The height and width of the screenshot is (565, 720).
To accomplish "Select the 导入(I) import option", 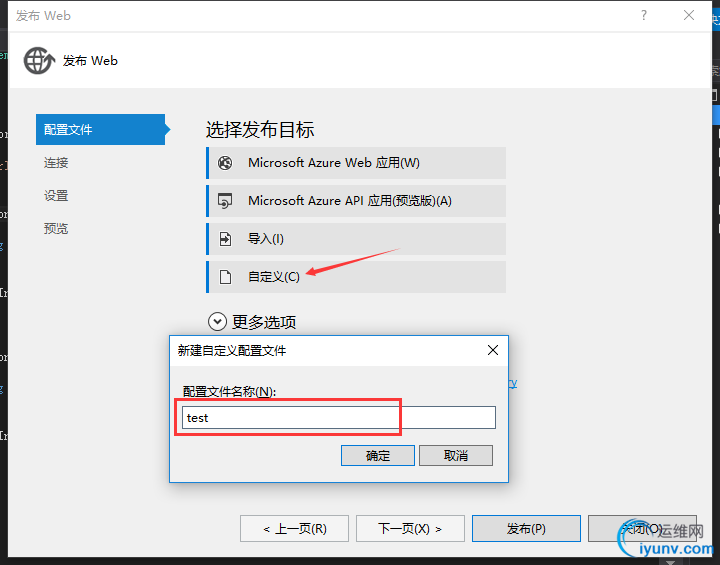I will 356,239.
